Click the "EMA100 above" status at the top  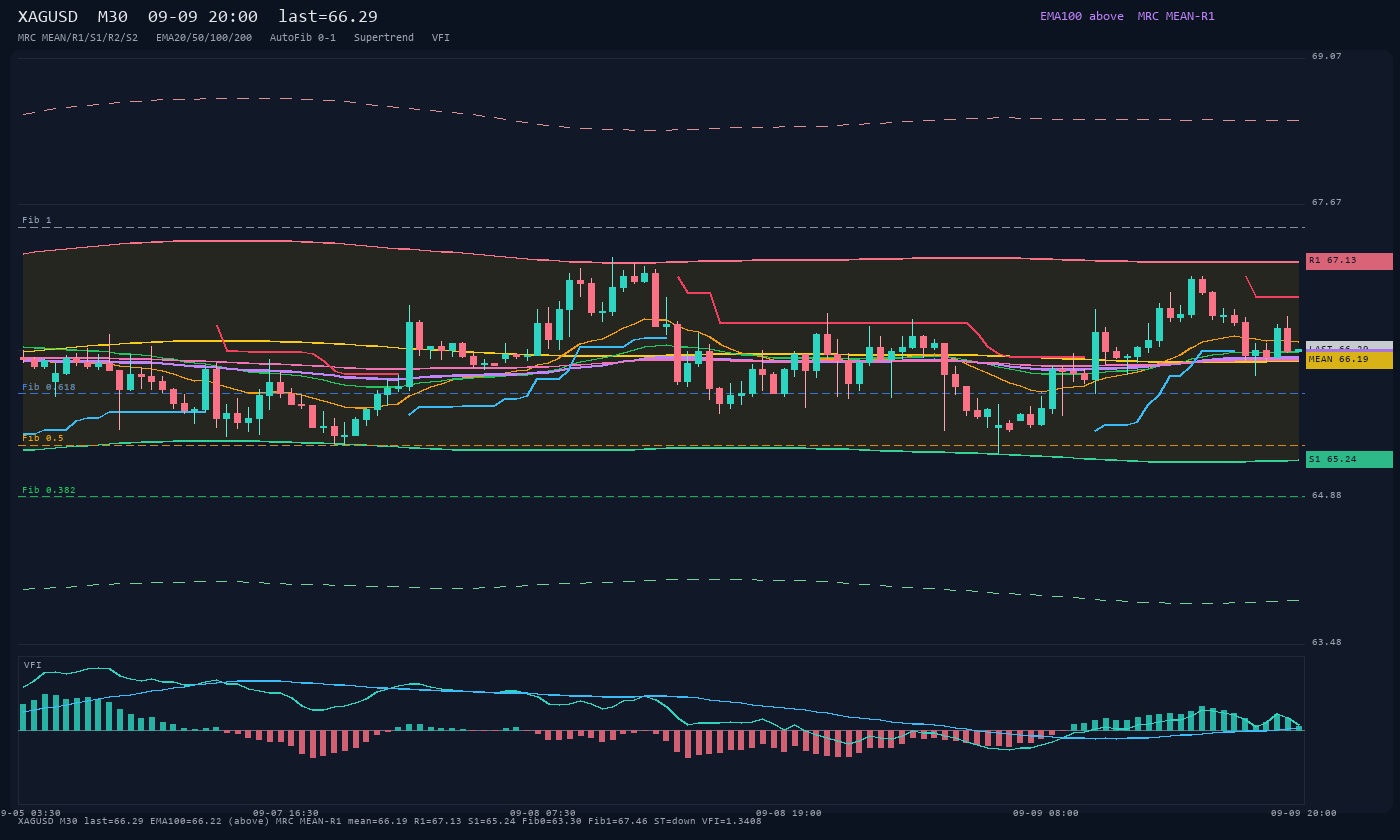[x=1082, y=16]
